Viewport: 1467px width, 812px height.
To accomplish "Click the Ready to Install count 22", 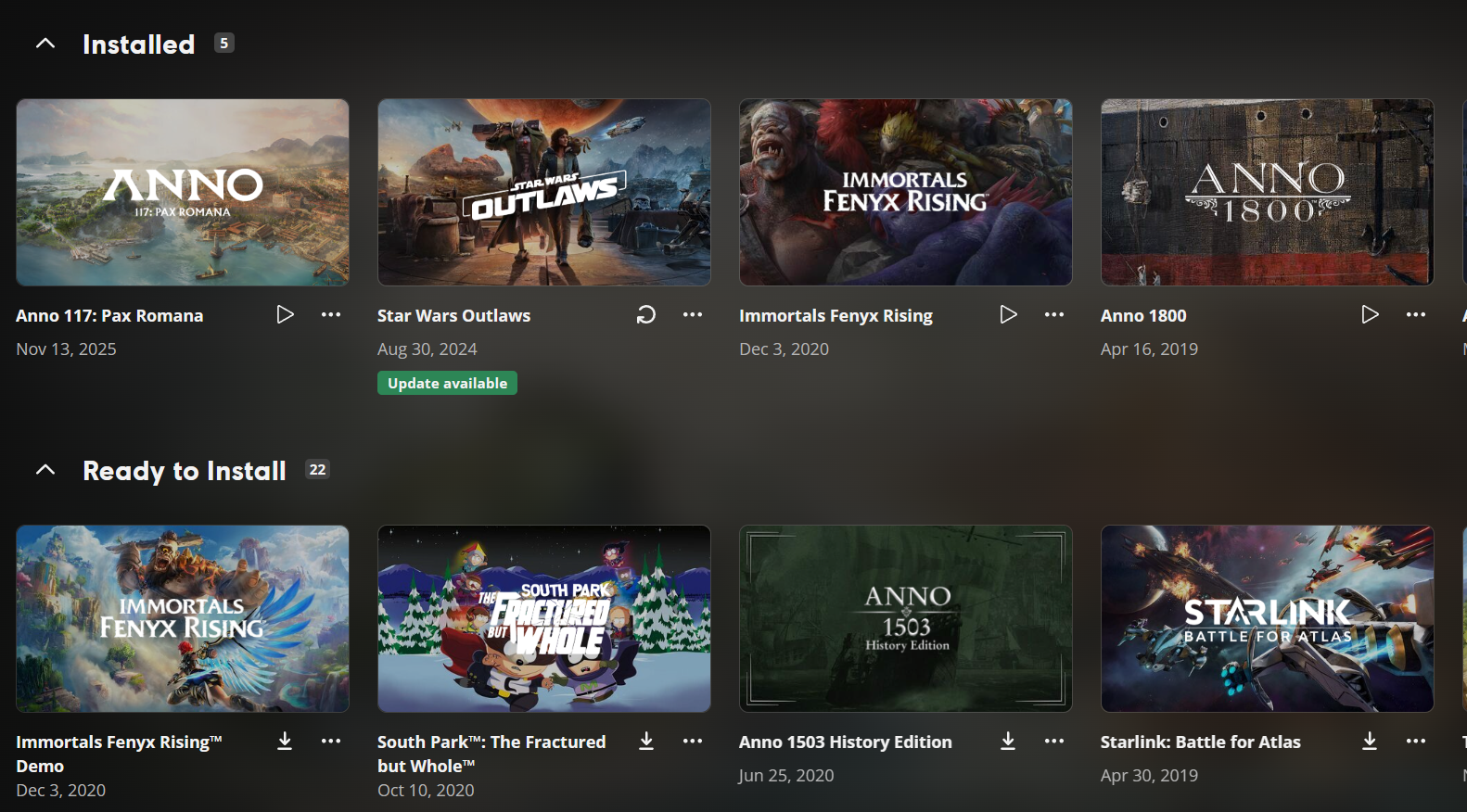I will pyautogui.click(x=317, y=469).
